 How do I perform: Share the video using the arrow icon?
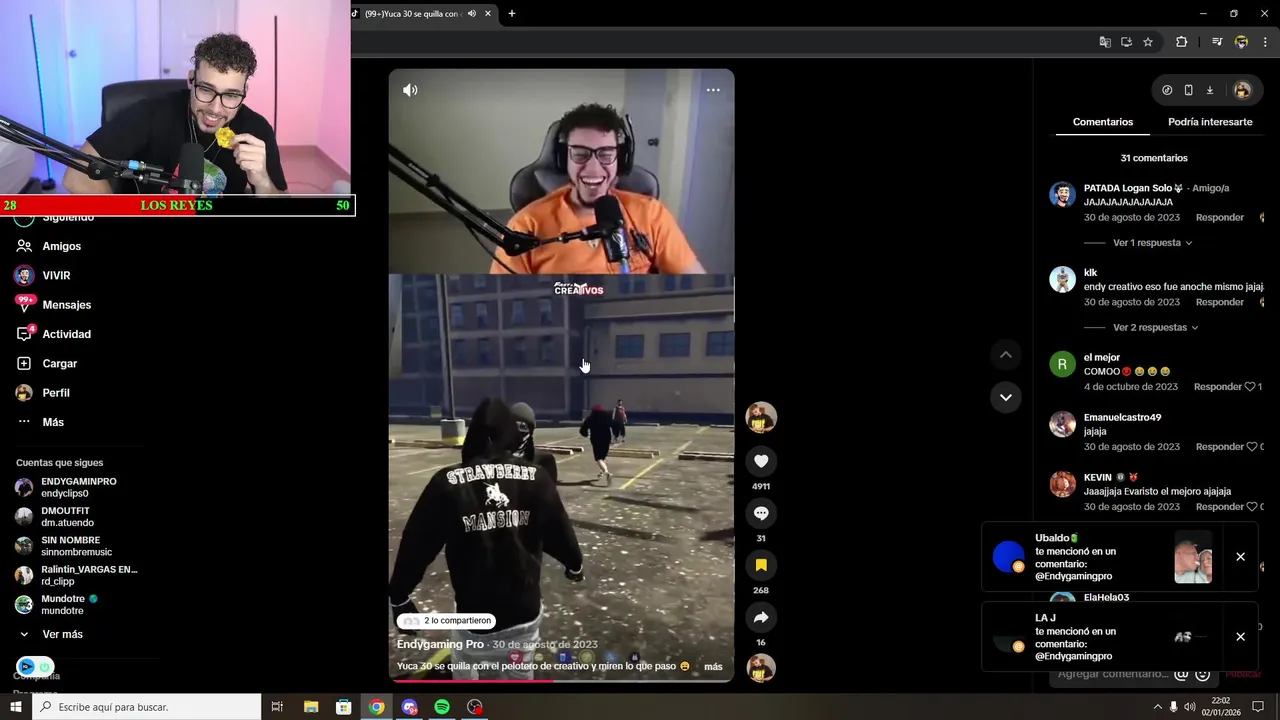(x=761, y=617)
